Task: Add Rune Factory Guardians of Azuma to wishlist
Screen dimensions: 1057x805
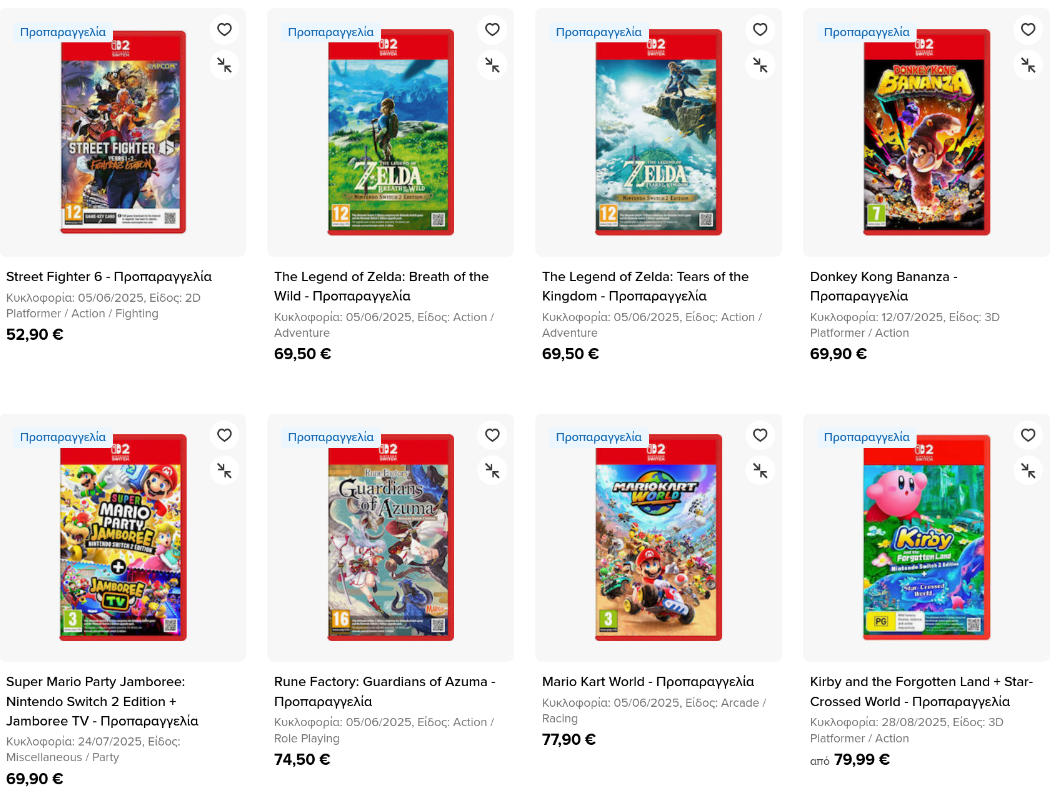Action: 492,435
